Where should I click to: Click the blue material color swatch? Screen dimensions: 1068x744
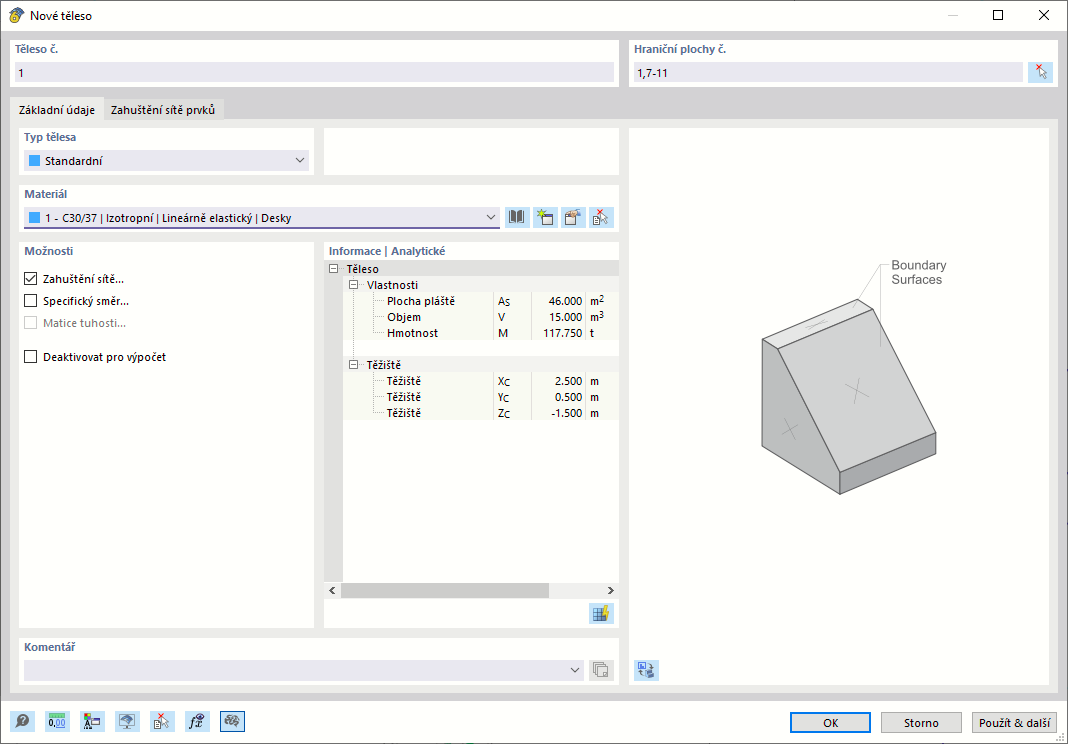[35, 218]
